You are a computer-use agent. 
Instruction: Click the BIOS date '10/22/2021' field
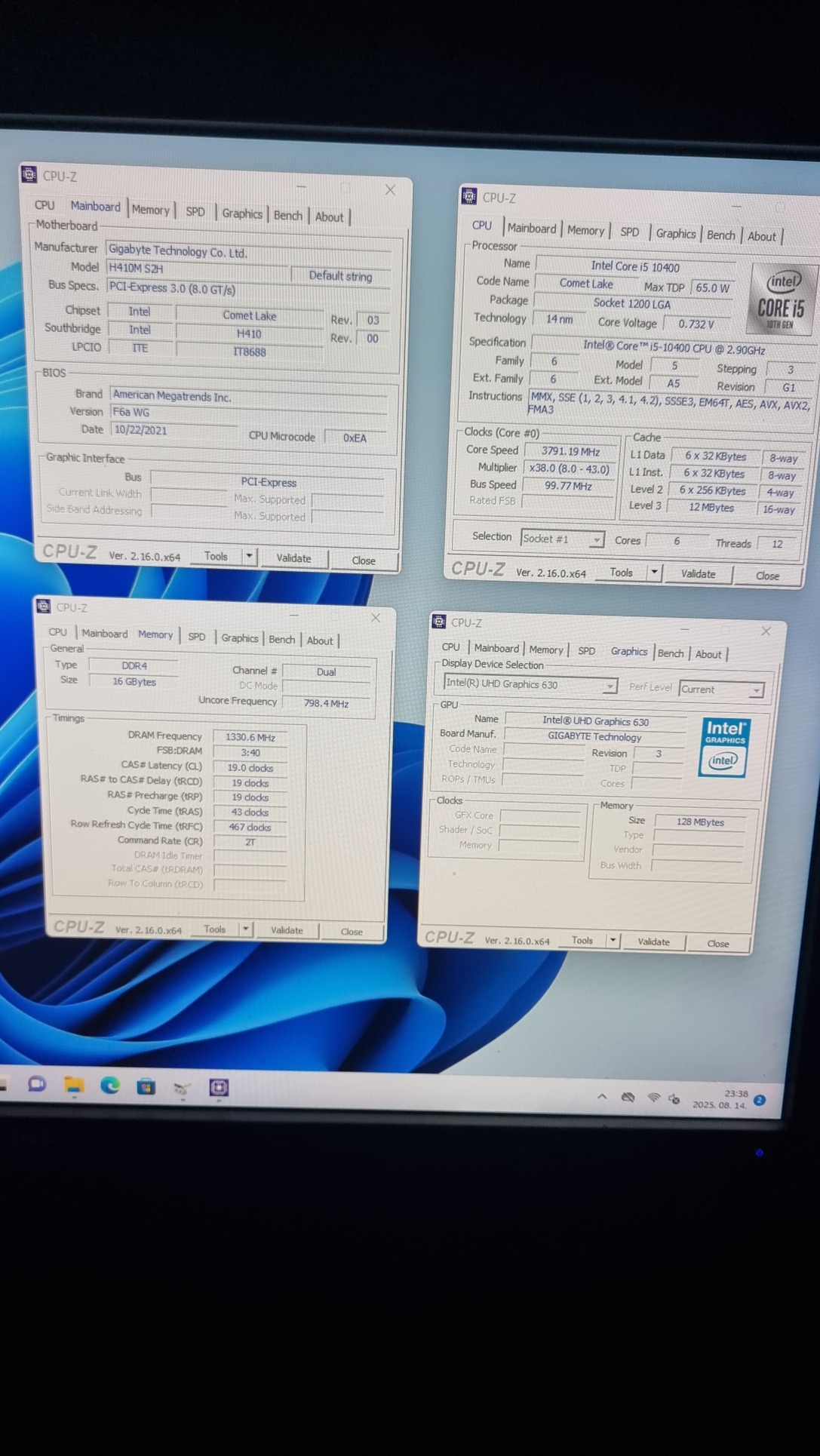pyautogui.click(x=174, y=430)
